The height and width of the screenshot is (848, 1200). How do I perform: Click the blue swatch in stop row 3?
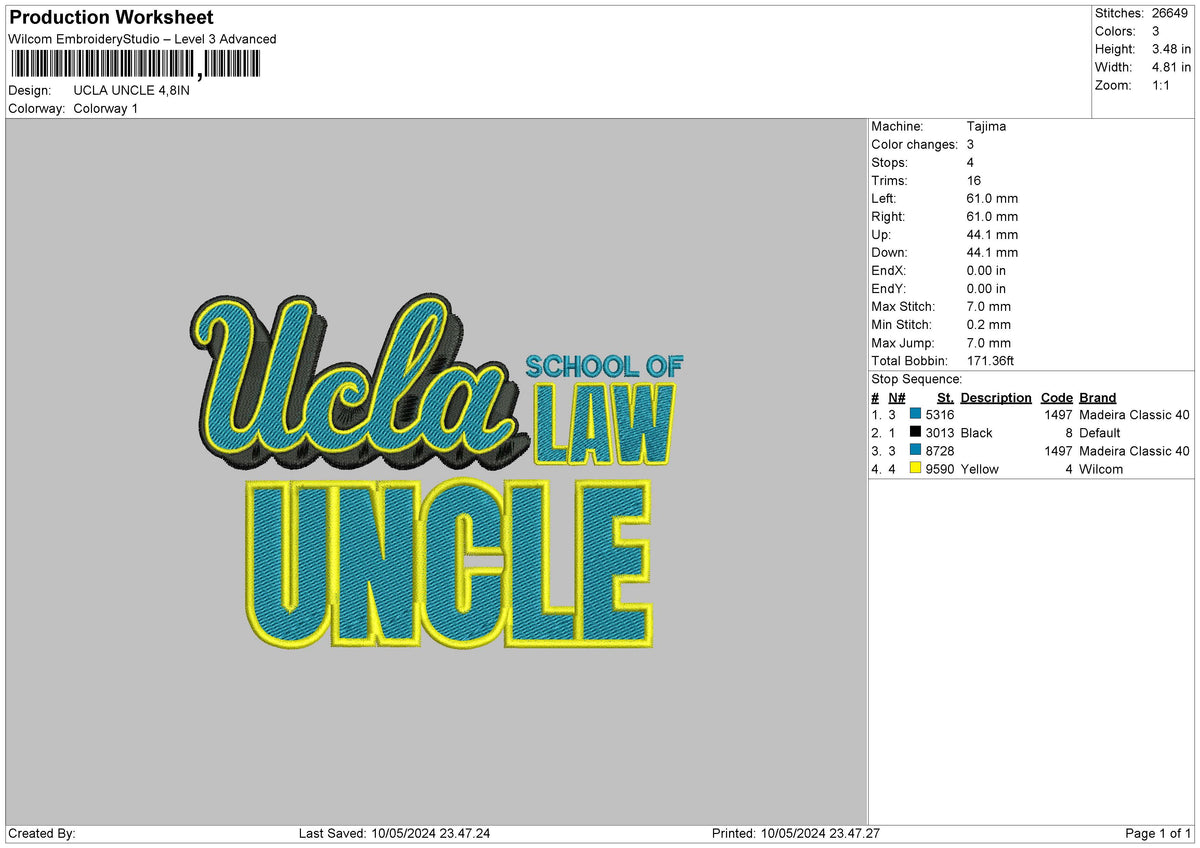point(915,450)
